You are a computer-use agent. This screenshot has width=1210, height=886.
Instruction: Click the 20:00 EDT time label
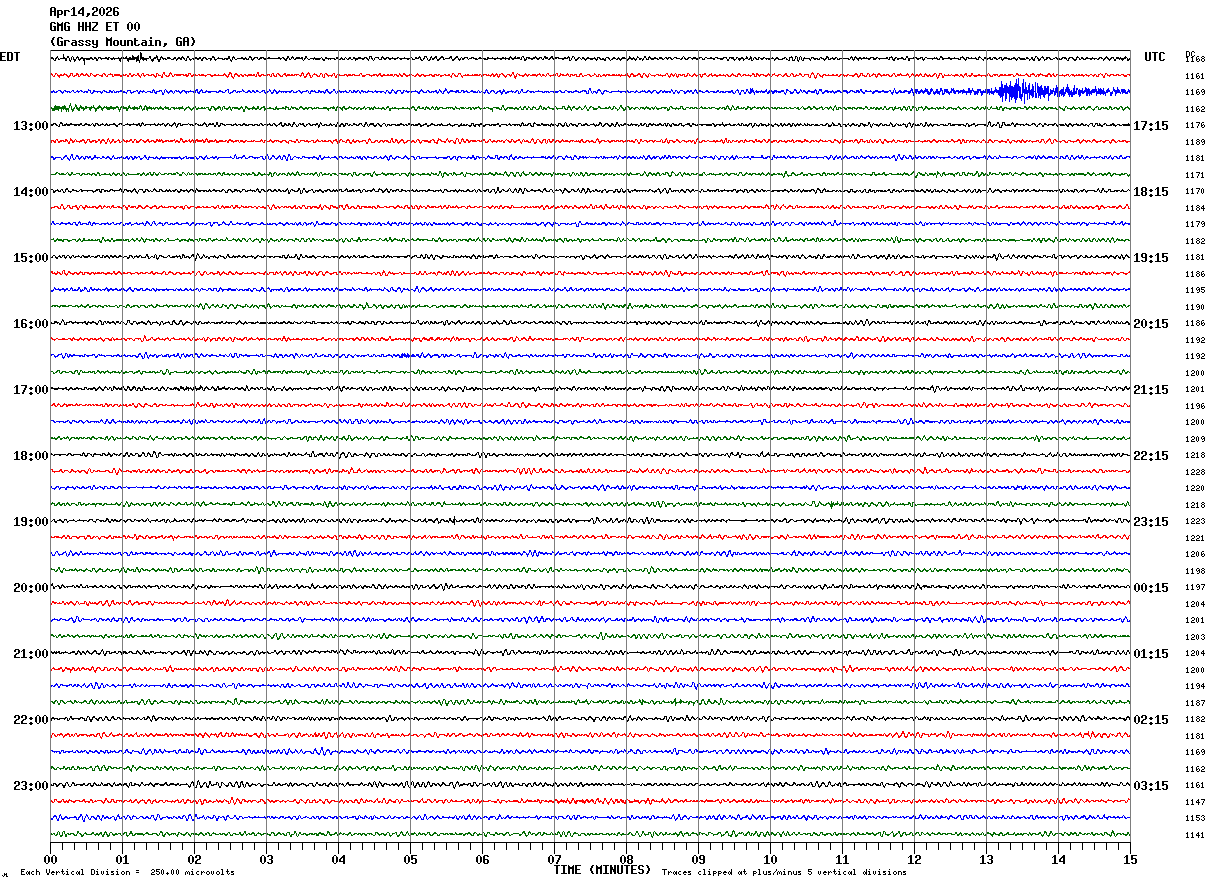click(x=30, y=588)
